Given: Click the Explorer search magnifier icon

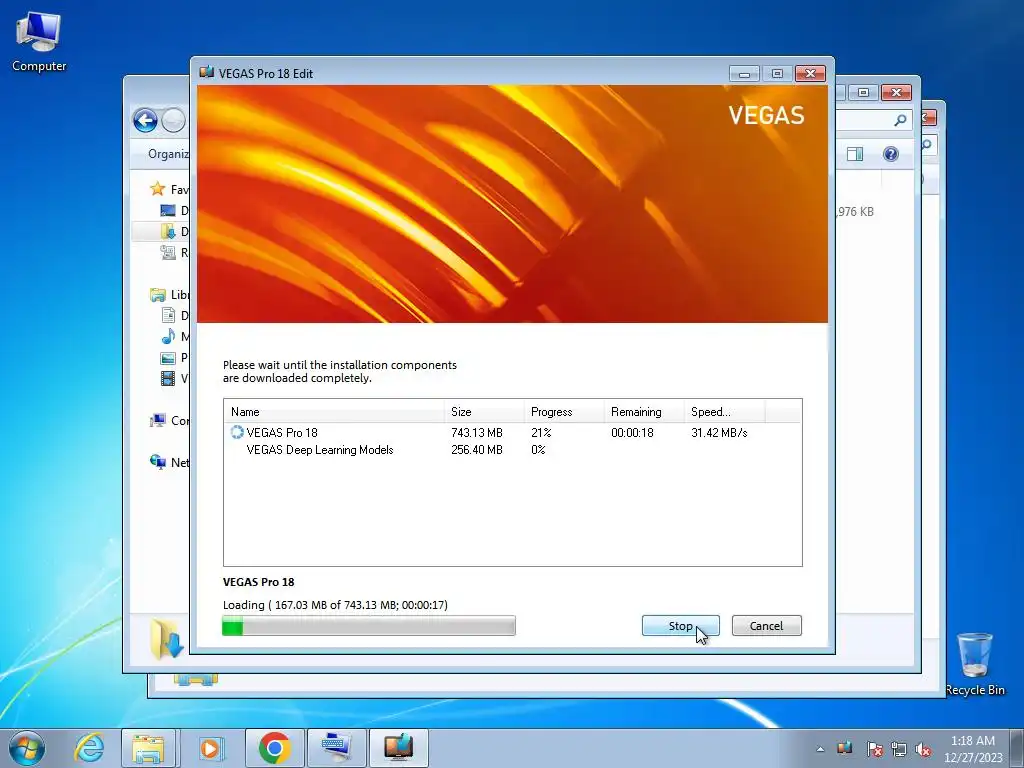Looking at the screenshot, I should click(901, 120).
